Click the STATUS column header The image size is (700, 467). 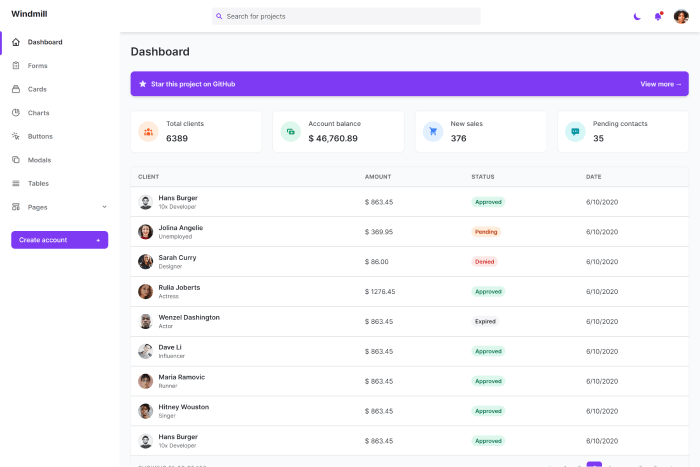pyautogui.click(x=483, y=177)
